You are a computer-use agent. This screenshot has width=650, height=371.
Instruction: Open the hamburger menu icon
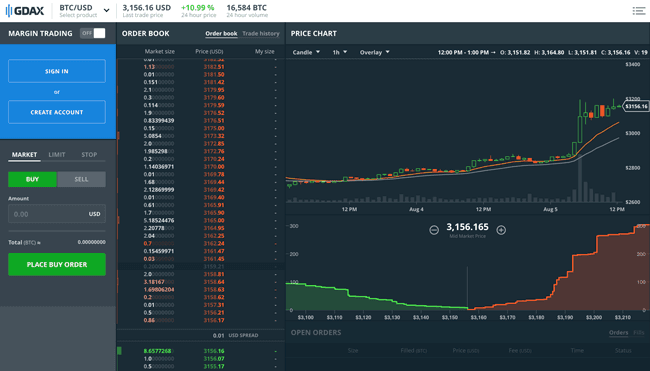point(638,11)
